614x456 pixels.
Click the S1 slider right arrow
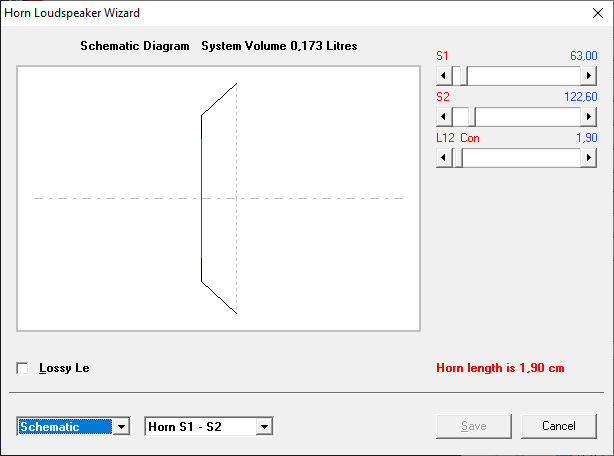[x=589, y=76]
